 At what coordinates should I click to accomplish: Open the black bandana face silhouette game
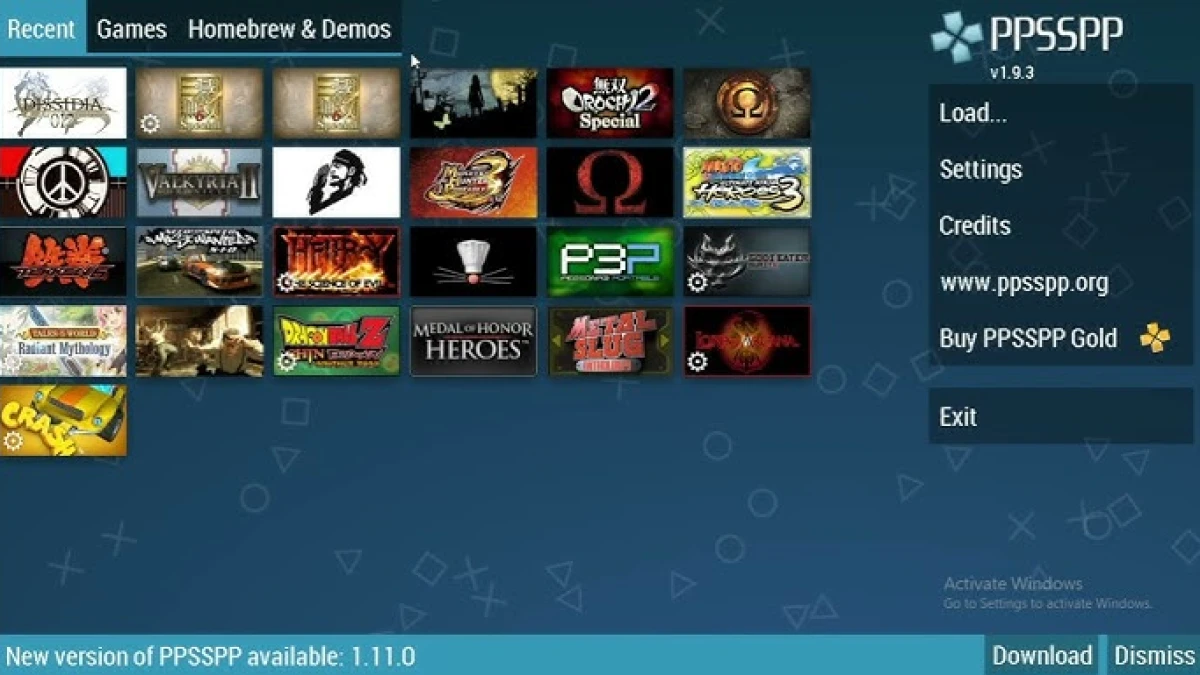tap(337, 182)
